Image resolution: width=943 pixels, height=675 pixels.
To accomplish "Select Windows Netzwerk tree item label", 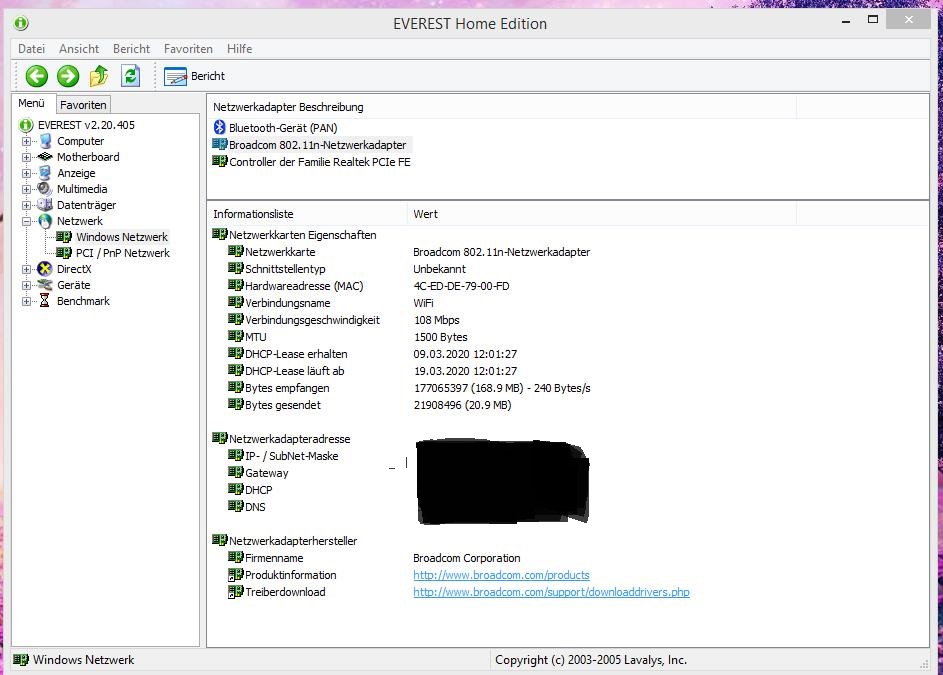I will [121, 237].
